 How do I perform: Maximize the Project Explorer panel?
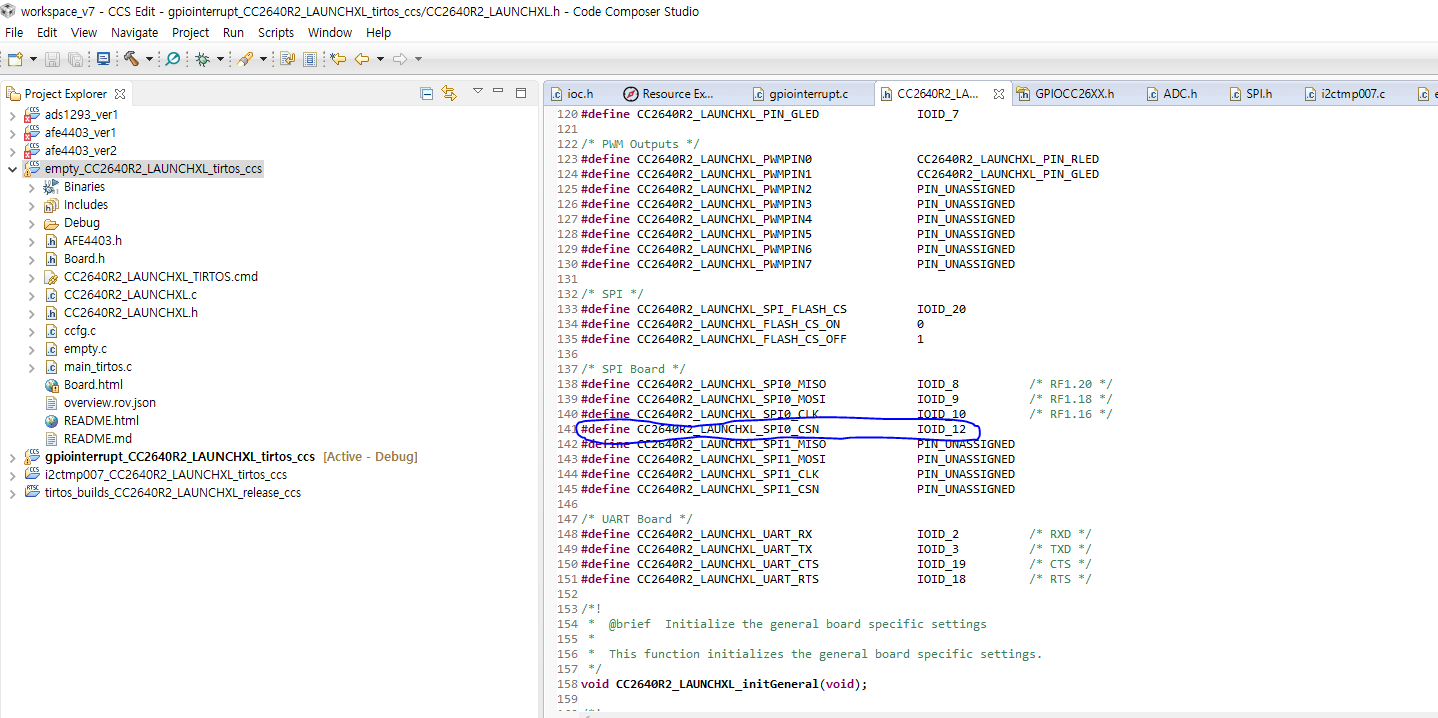click(521, 92)
